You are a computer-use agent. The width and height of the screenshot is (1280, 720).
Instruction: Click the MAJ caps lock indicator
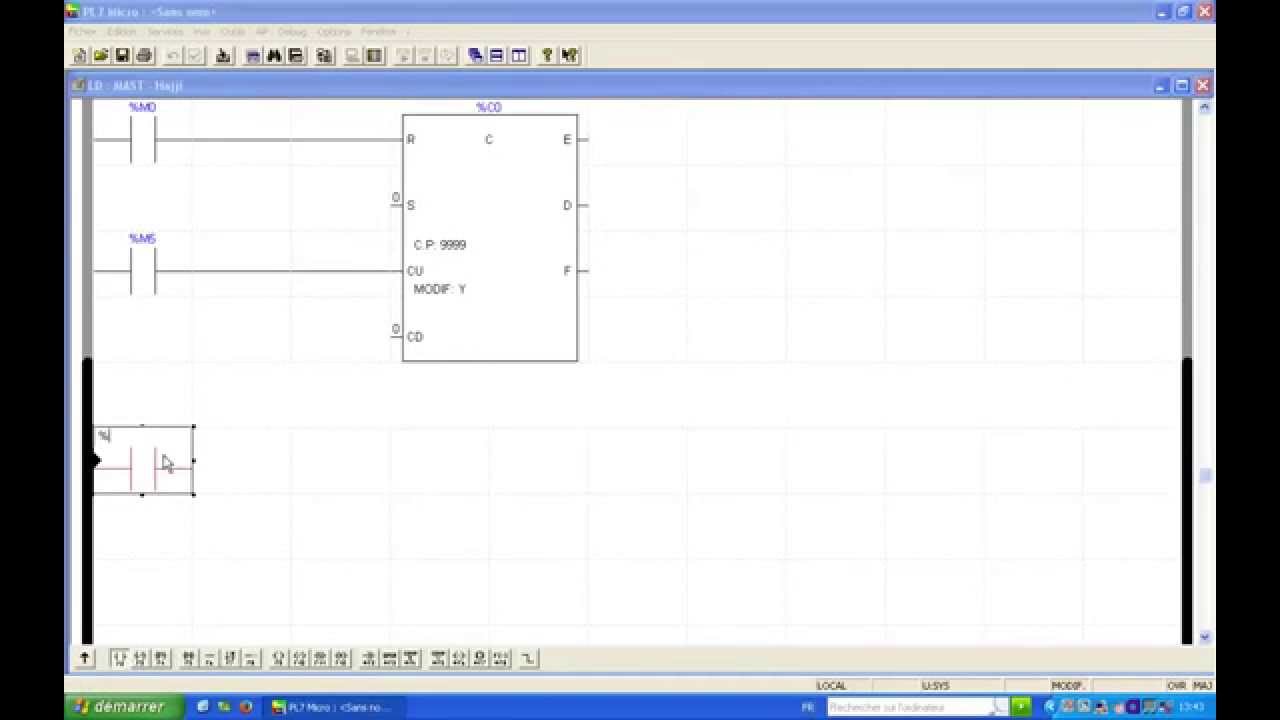(1202, 686)
